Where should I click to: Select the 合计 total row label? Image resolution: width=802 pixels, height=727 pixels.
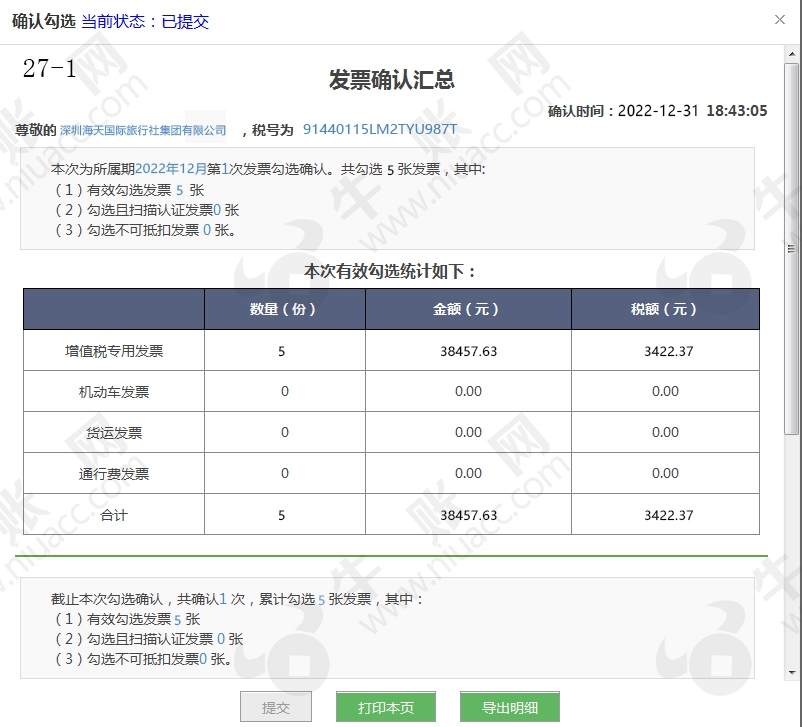point(114,515)
